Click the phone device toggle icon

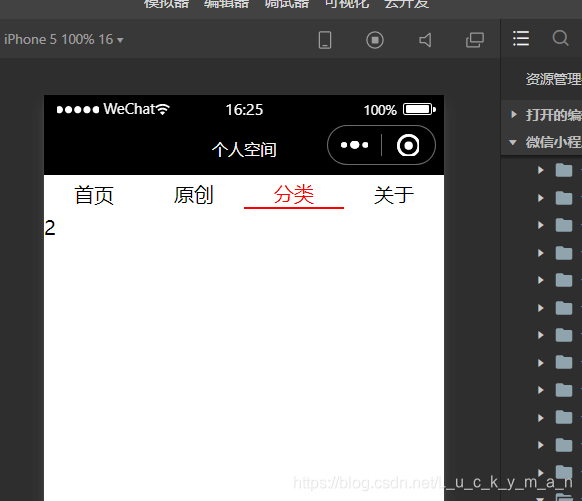point(325,40)
